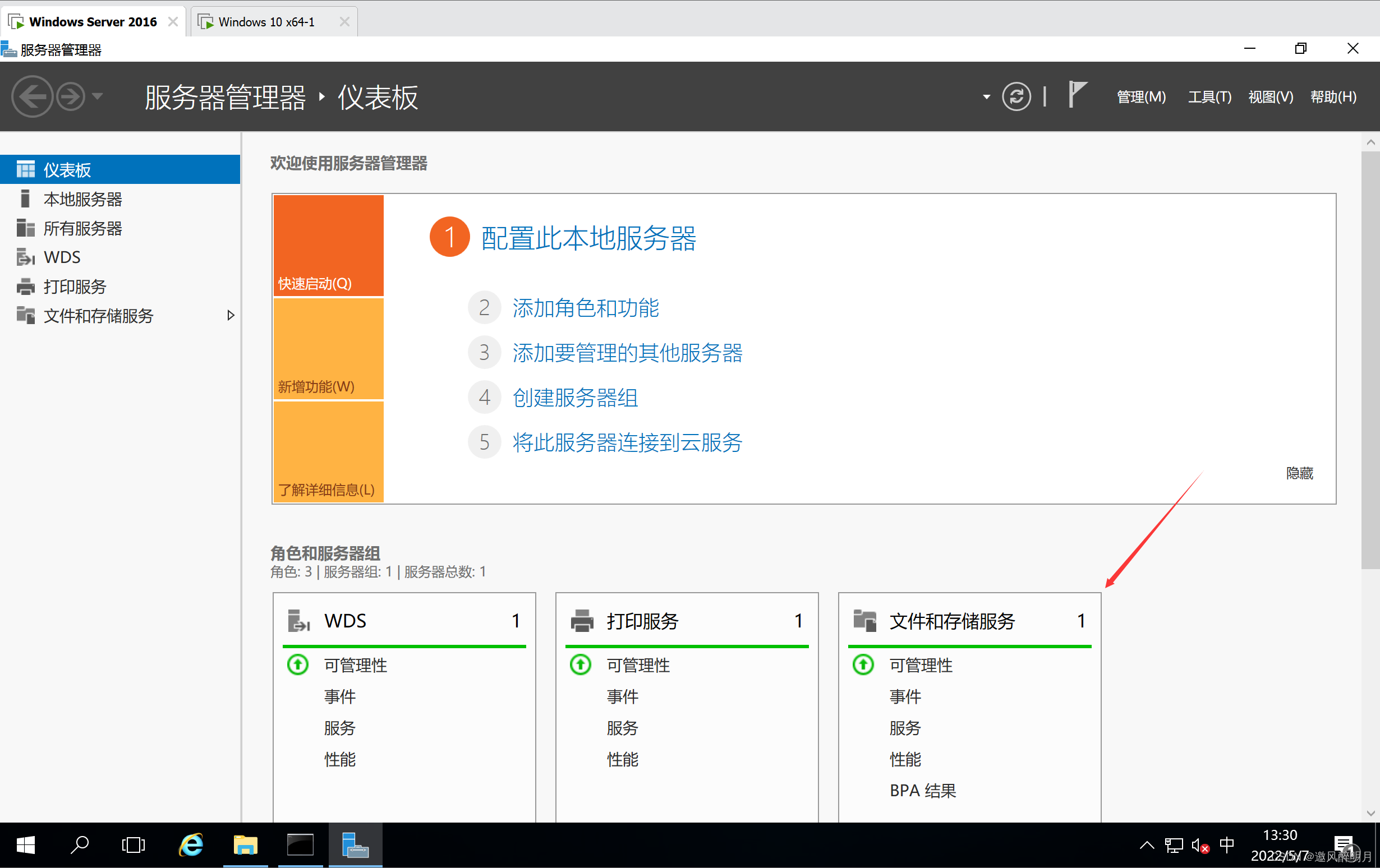Select WDS in the sidebar
Viewport: 1380px width, 868px height.
120,257
